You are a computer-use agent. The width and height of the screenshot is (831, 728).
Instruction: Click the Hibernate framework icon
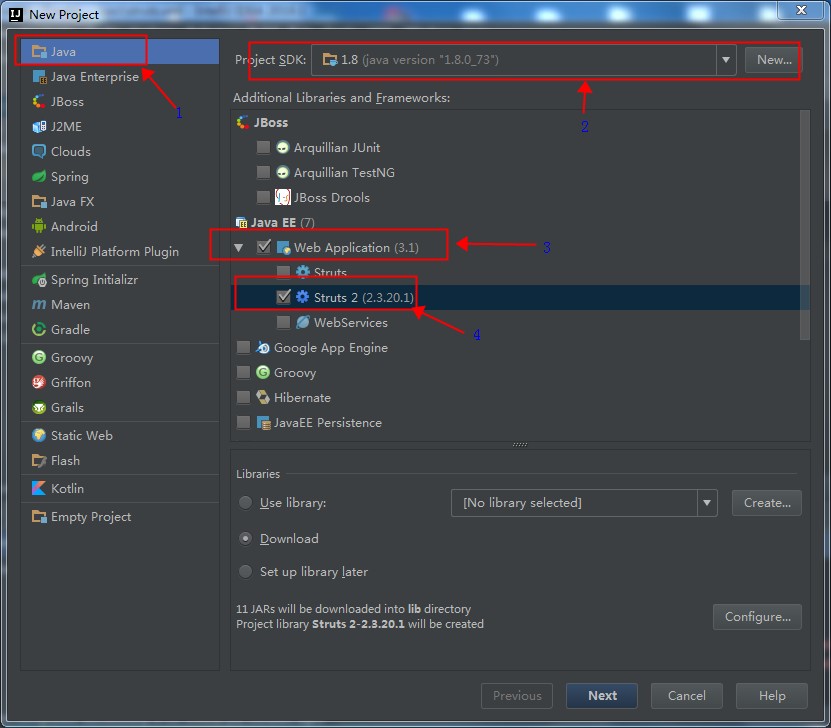263,397
